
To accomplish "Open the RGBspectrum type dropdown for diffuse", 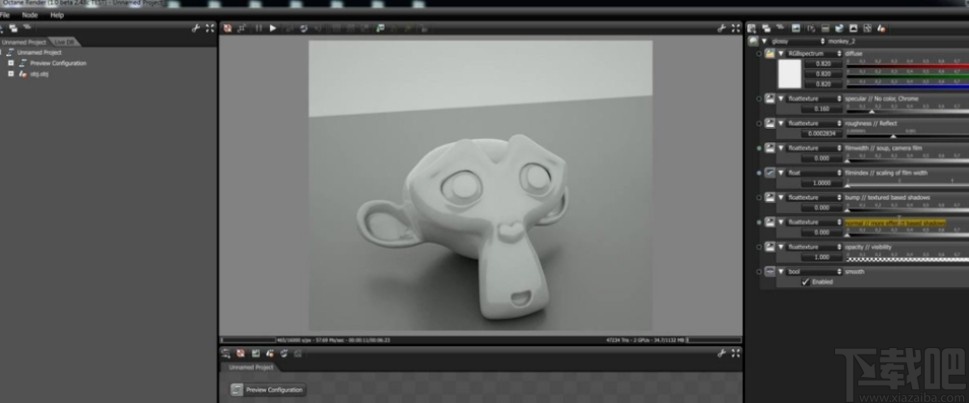I will [814, 54].
